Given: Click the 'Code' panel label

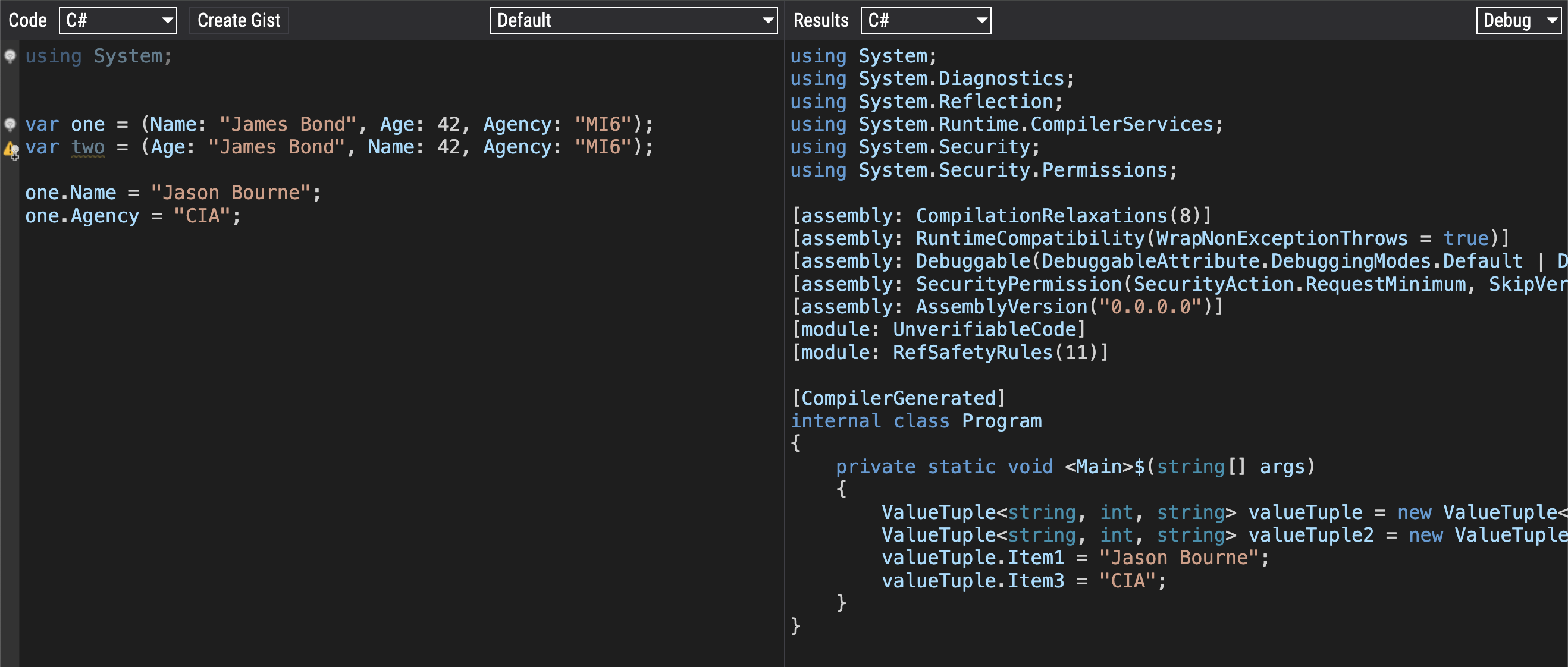Looking at the screenshot, I should pyautogui.click(x=27, y=21).
